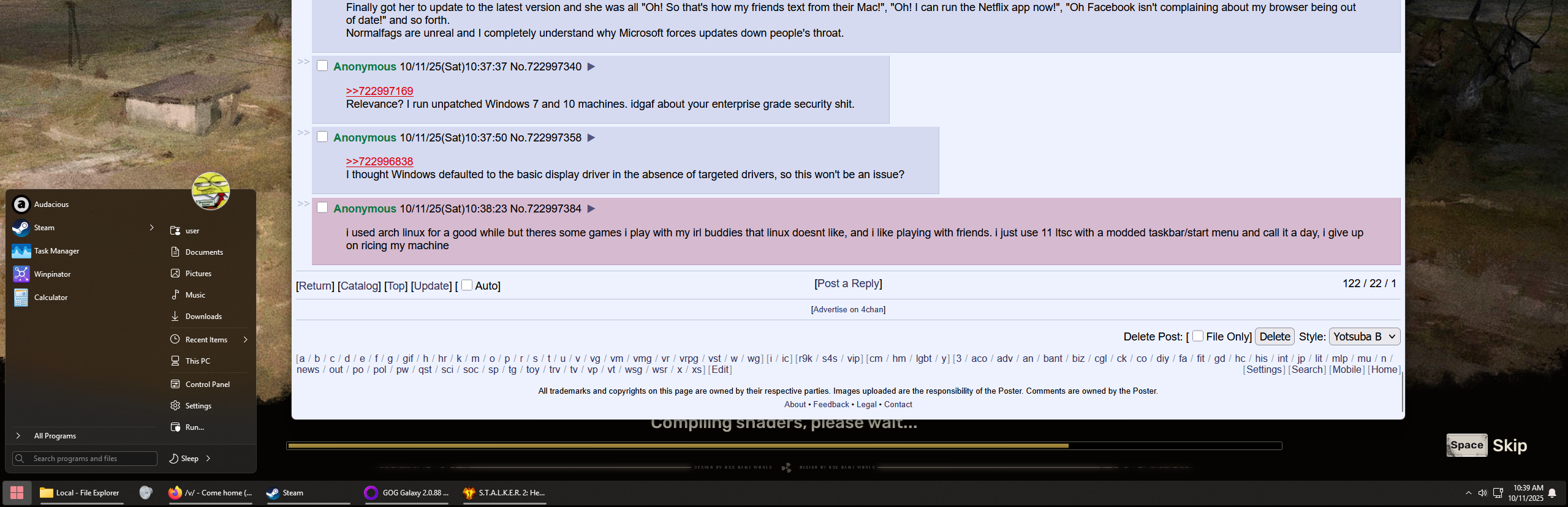Open the network tray icon

1498,493
